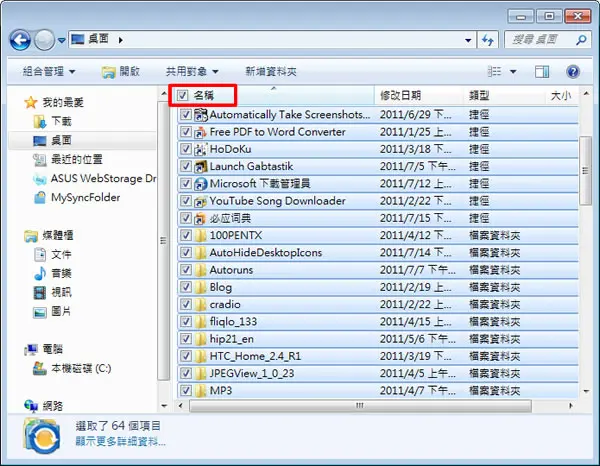Toggle the preview pane icon
Image resolution: width=600 pixels, height=466 pixels.
coord(541,72)
